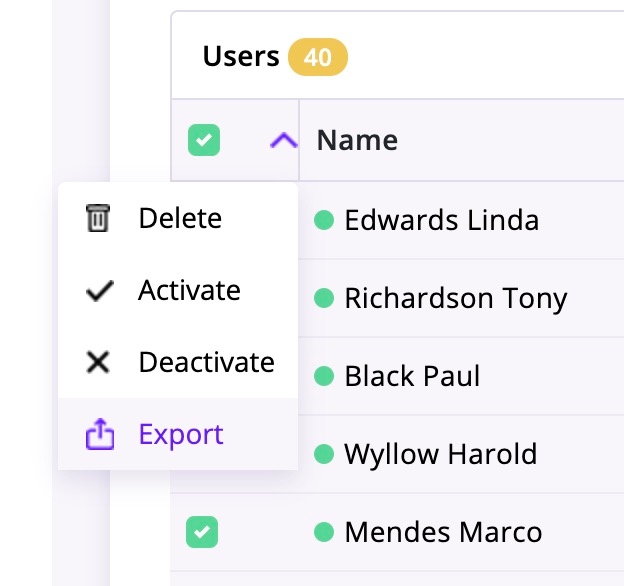Pick Deactivate from the dropdown menu
Viewport: 624px width, 586px height.
click(x=206, y=362)
